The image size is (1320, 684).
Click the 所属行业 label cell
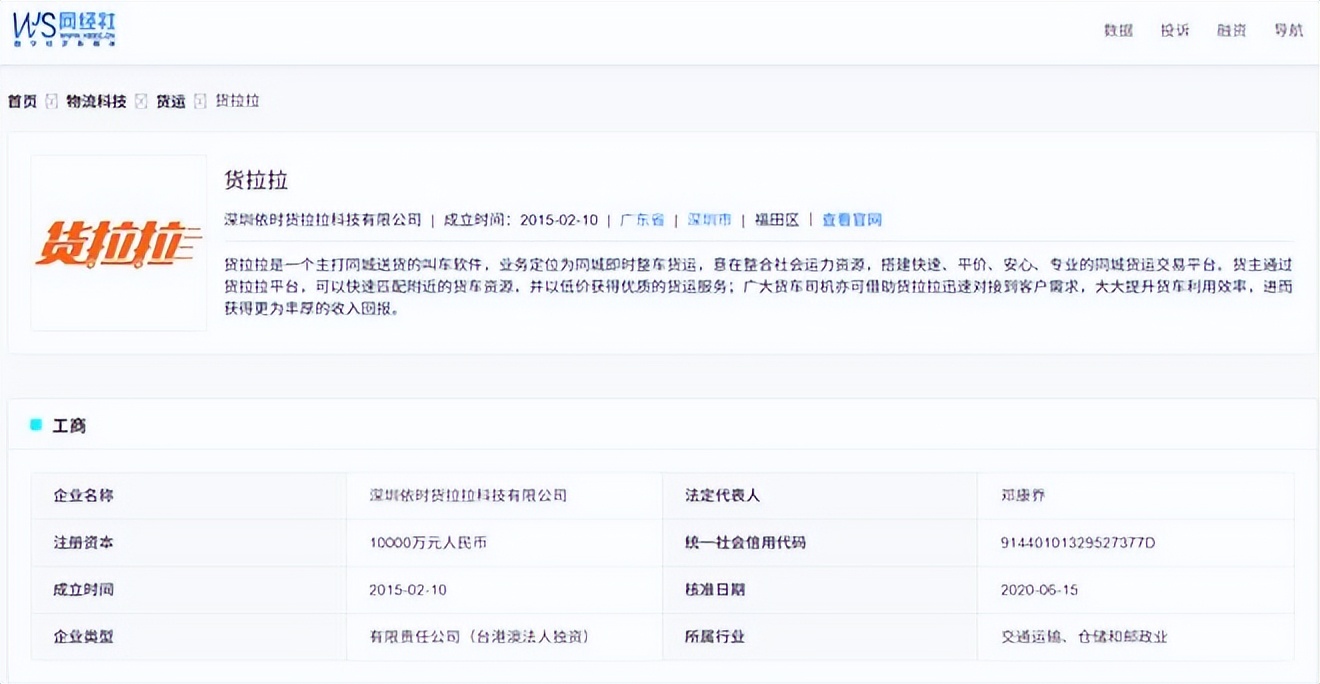click(x=820, y=637)
